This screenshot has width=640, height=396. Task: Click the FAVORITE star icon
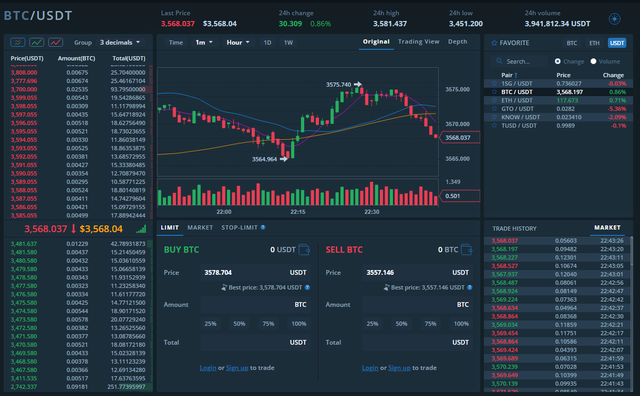tap(494, 43)
